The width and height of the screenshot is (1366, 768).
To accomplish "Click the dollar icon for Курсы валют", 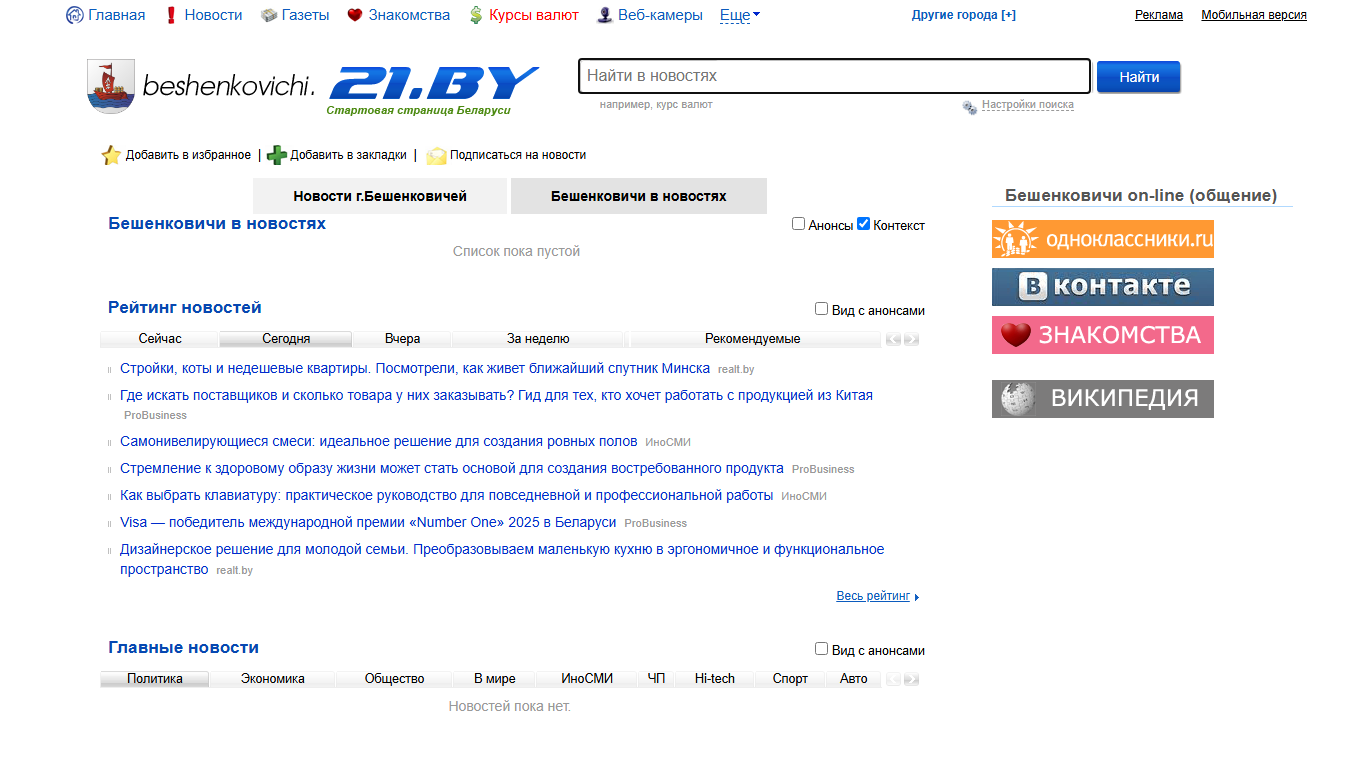I will pos(476,15).
